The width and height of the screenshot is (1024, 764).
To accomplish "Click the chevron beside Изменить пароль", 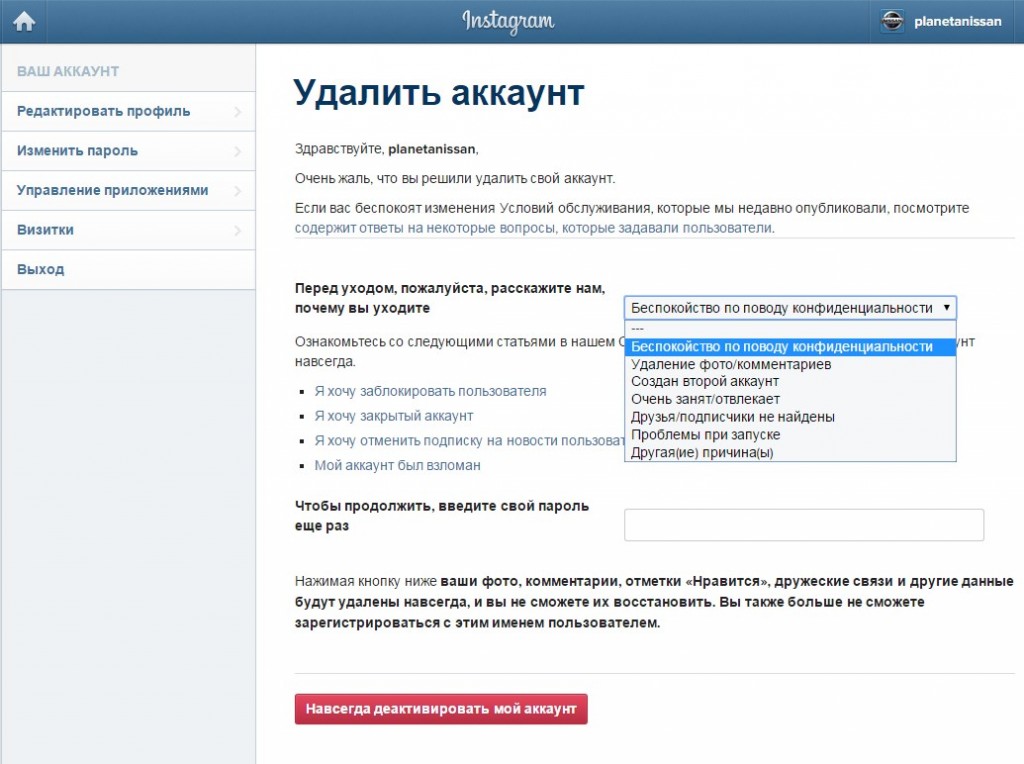I will tap(238, 151).
